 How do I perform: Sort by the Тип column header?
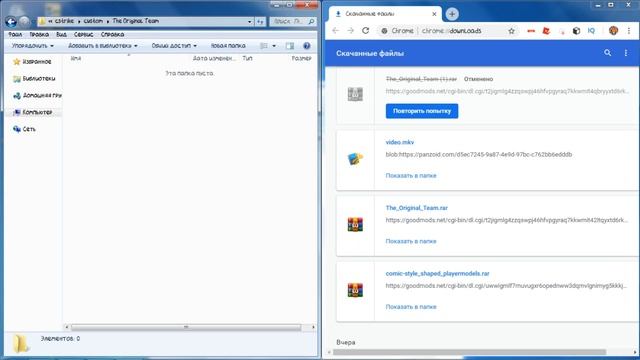[247, 58]
